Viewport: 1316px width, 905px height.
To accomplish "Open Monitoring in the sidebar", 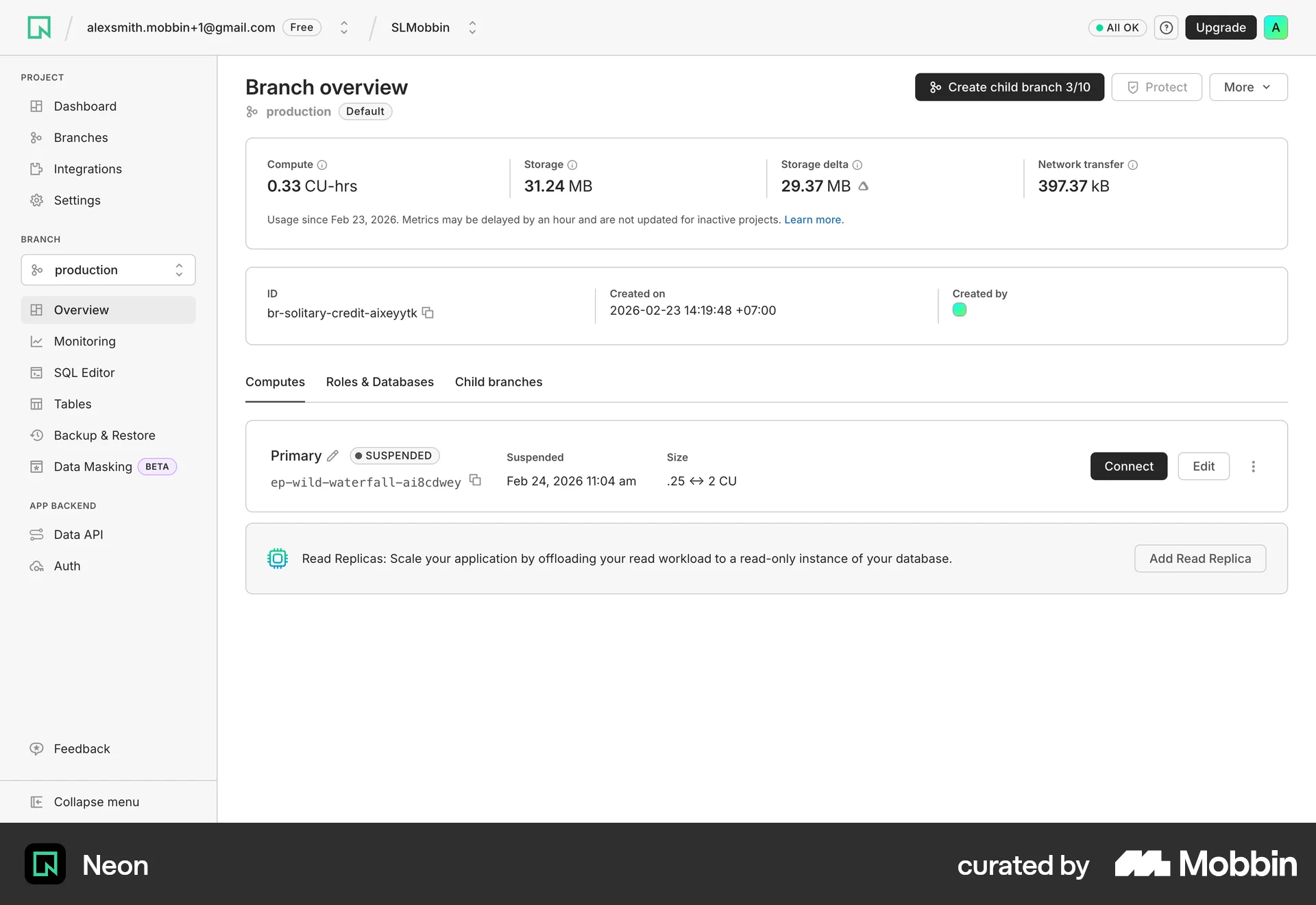I will 108,341.
